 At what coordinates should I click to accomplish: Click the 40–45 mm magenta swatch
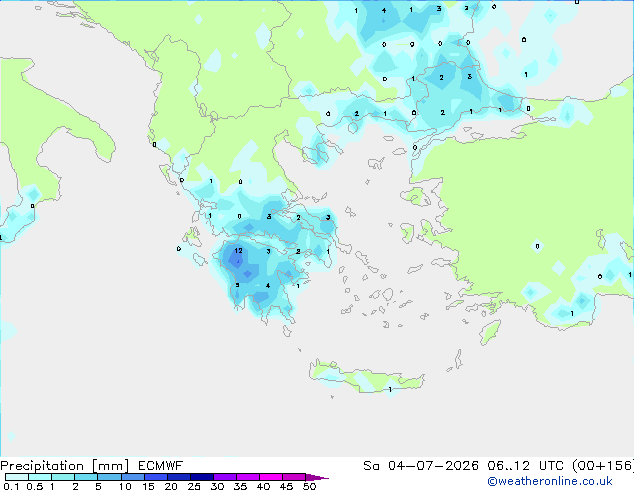click(x=271, y=477)
